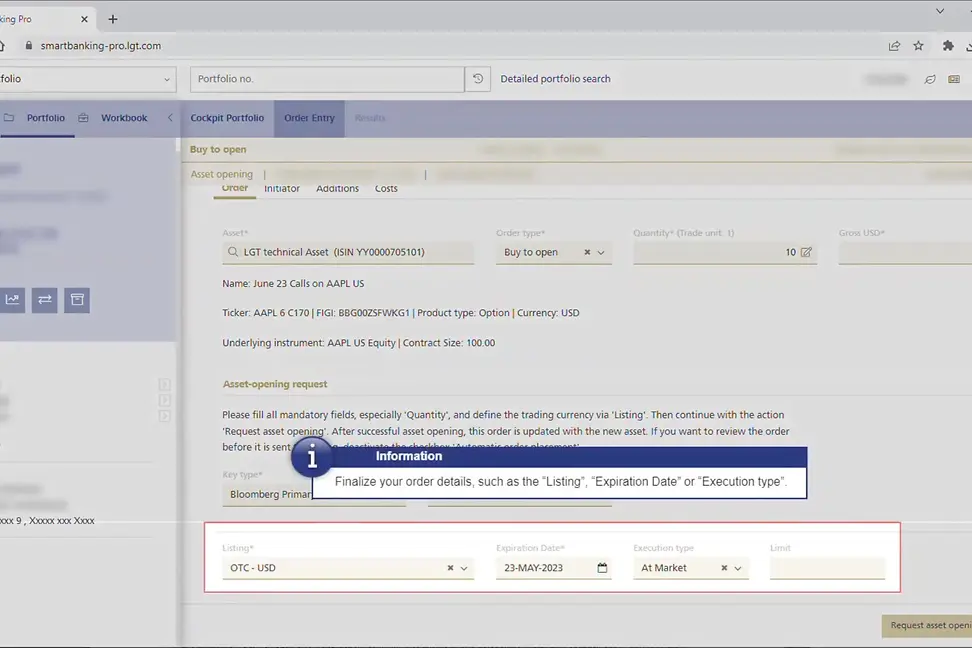
Task: Click the Request asset opening button
Action: pos(928,626)
